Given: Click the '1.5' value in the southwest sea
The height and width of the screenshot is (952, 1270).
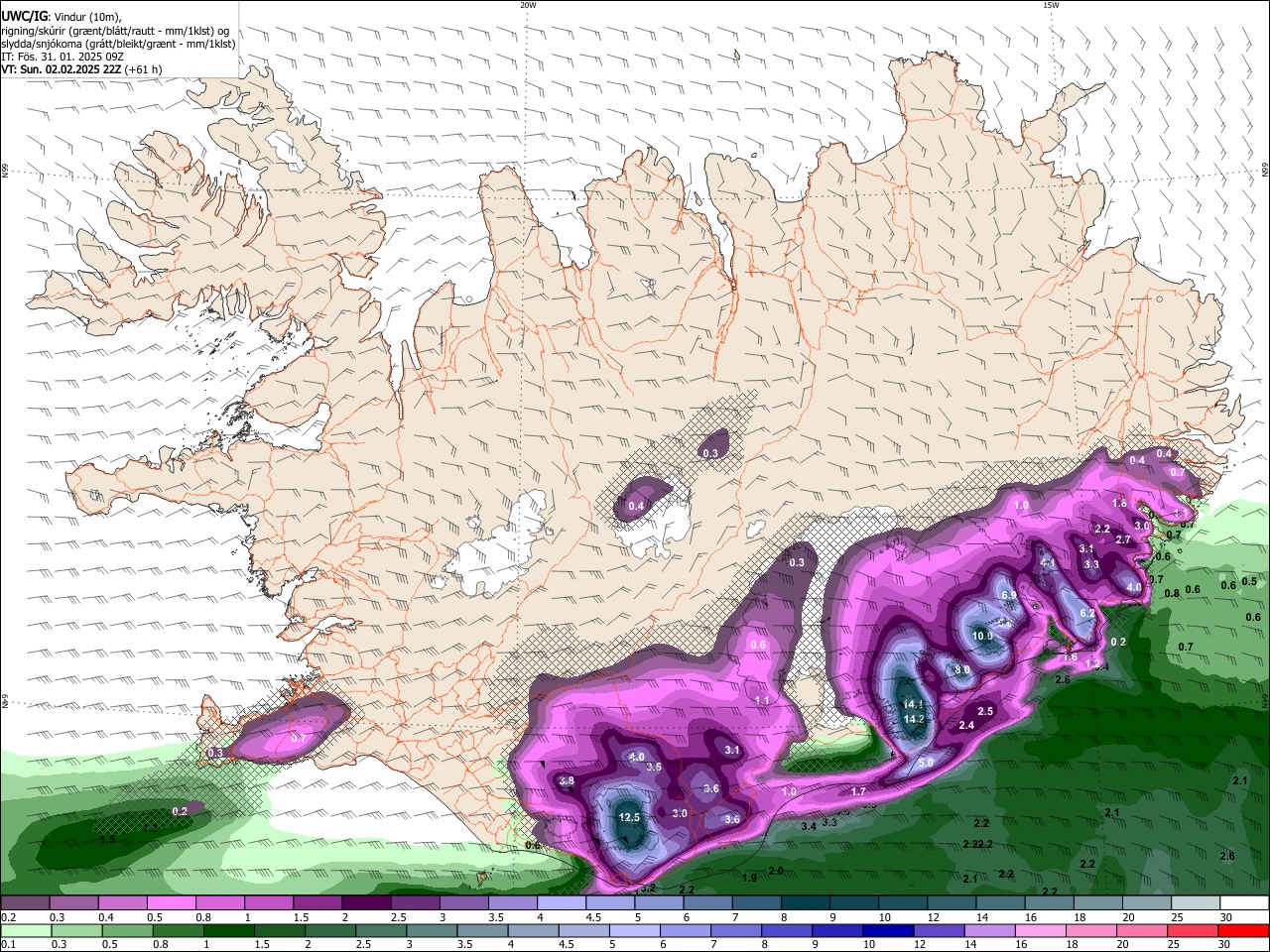Looking at the screenshot, I should 108,839.
